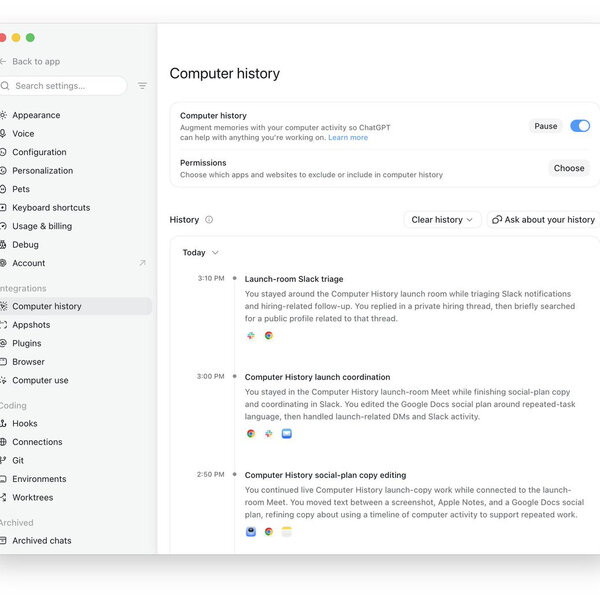The height and width of the screenshot is (600, 600).
Task: Click the settings filter icon beside search
Action: coord(142,86)
